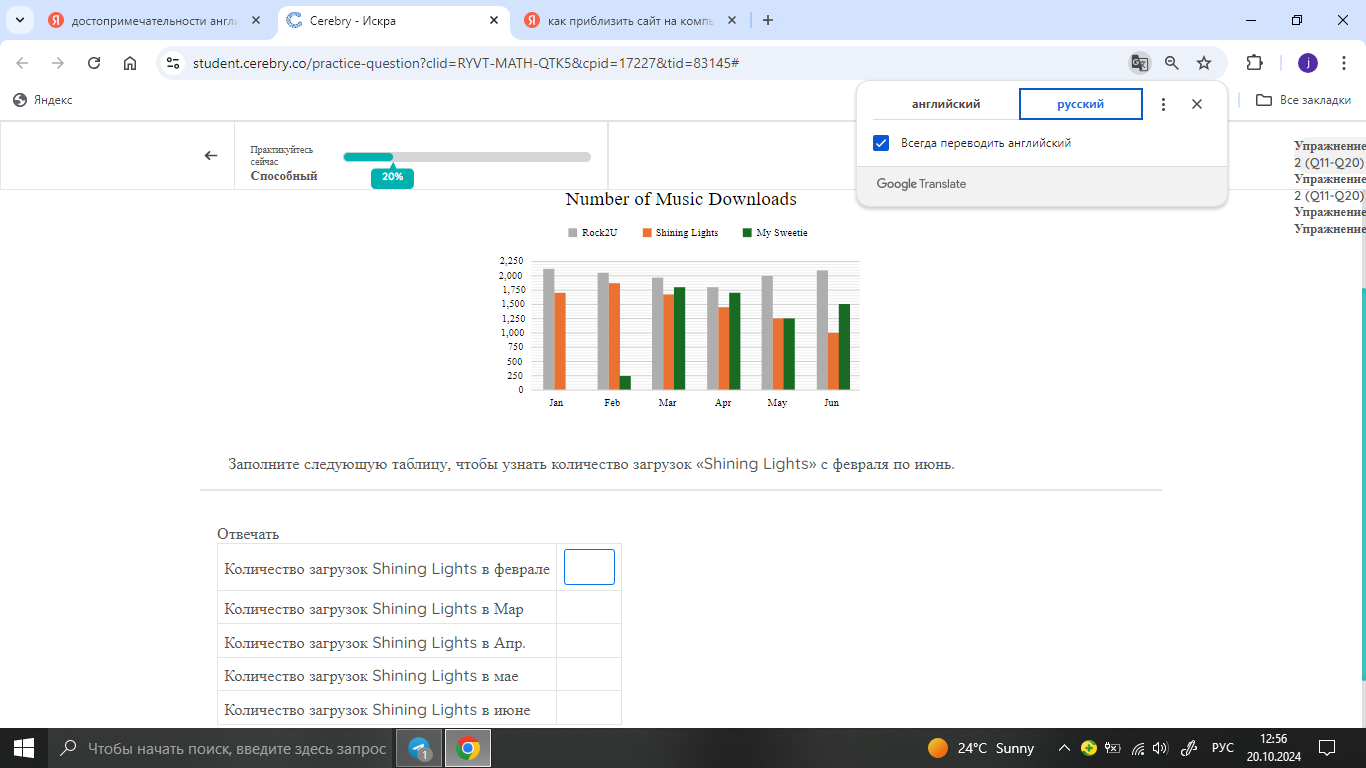Click the 'Отвечать' heading

pos(248,534)
